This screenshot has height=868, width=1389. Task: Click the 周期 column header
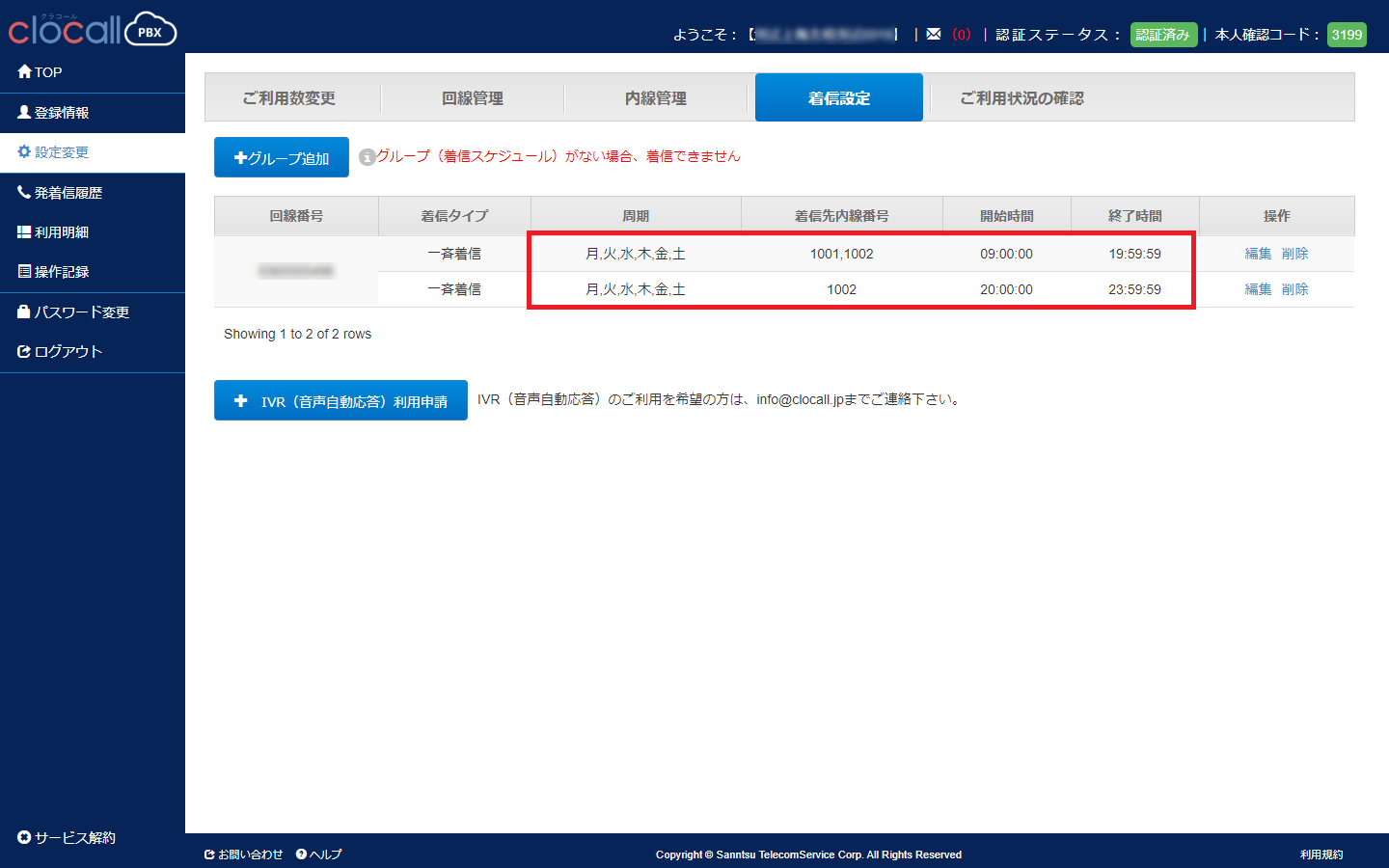tap(636, 216)
